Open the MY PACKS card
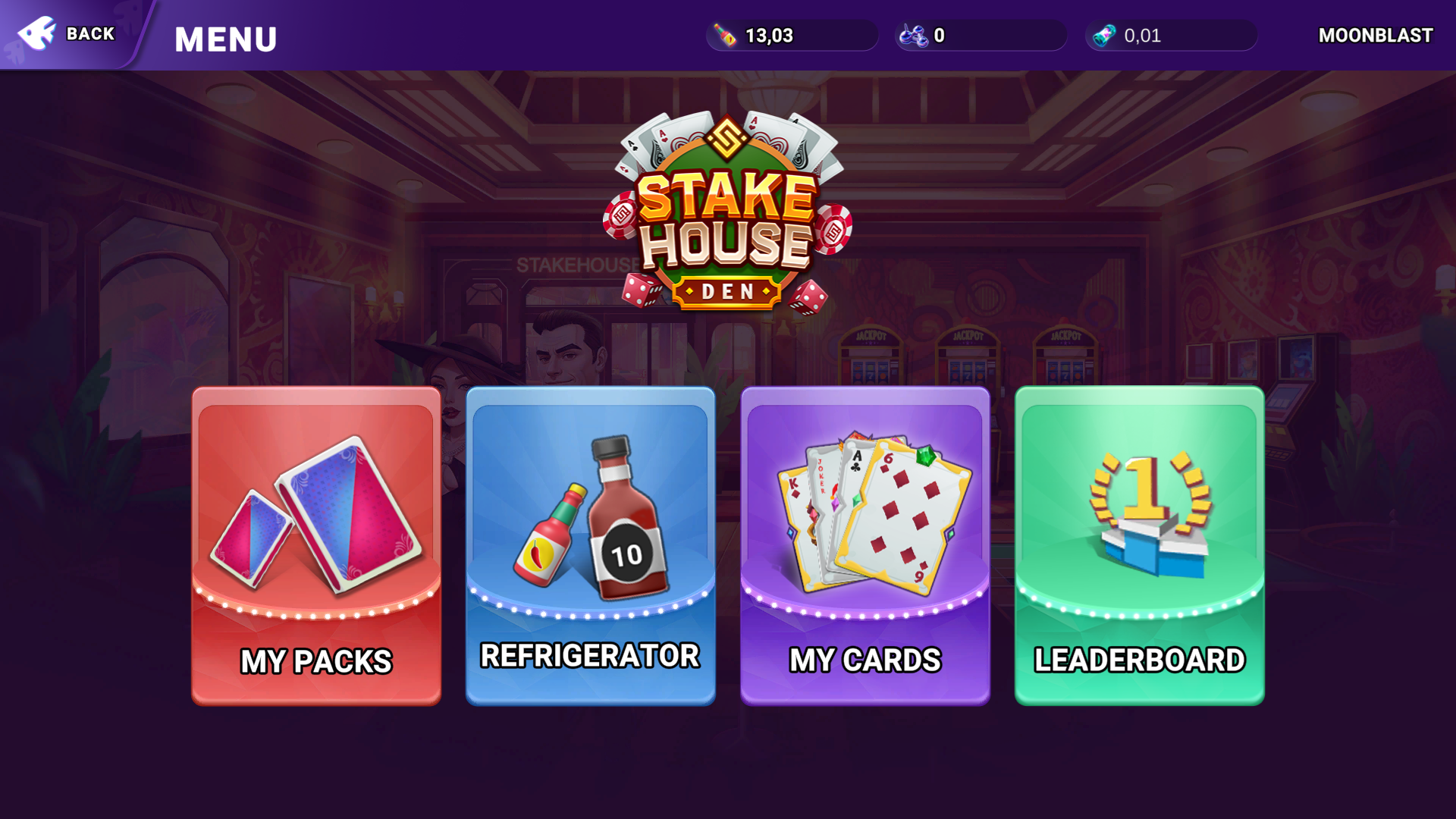1456x819 pixels. (x=316, y=546)
